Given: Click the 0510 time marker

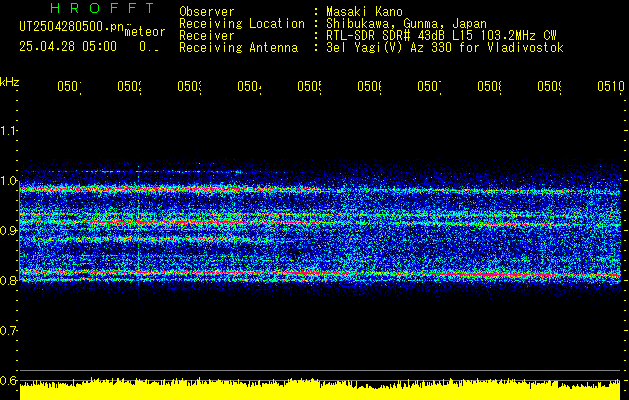Looking at the screenshot, I should 611,86.
